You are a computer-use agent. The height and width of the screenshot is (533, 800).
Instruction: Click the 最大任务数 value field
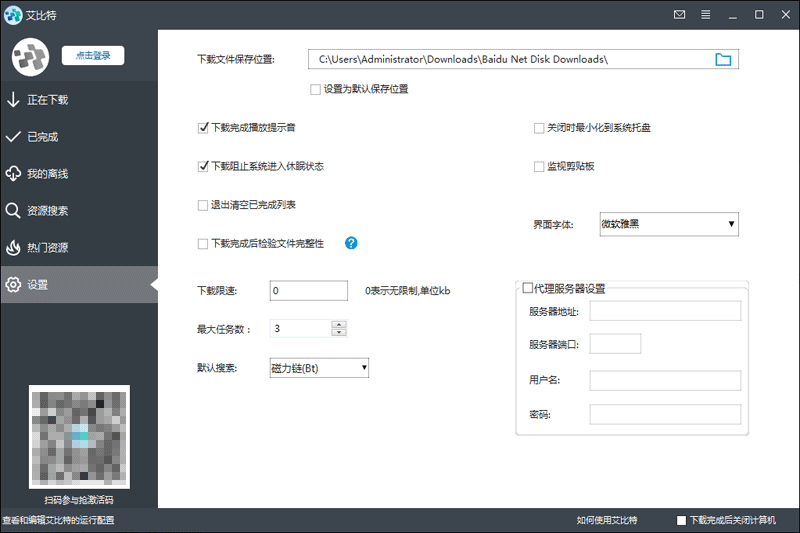pyautogui.click(x=301, y=328)
